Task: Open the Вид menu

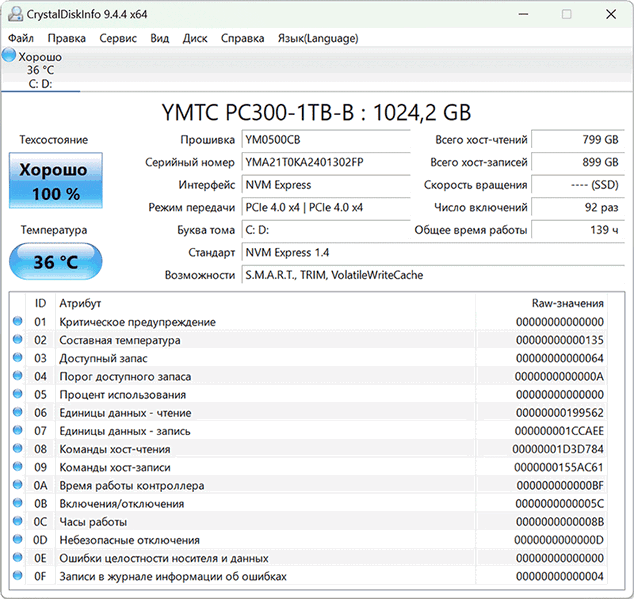Action: (x=160, y=38)
